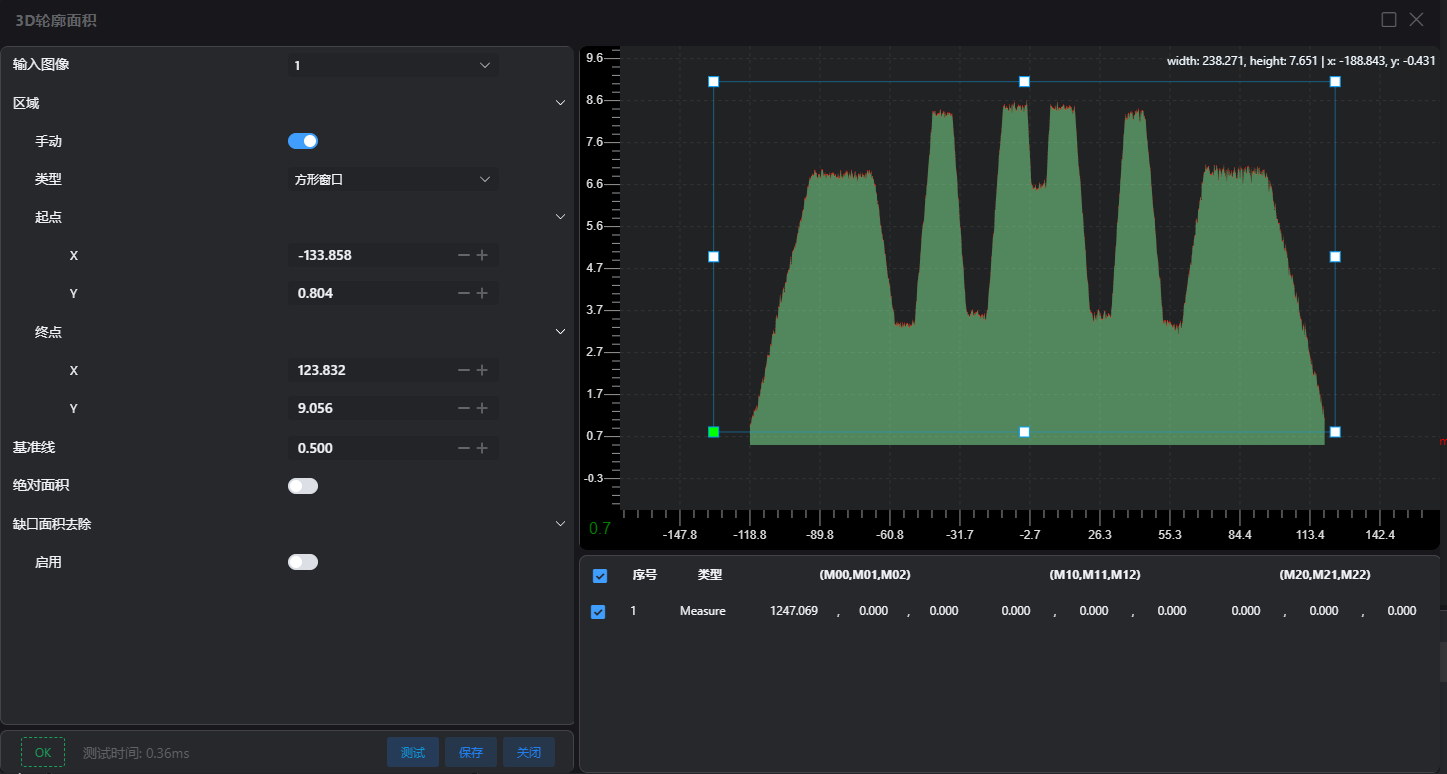1447x774 pixels.
Task: Increase the end point Y value
Action: coord(482,408)
